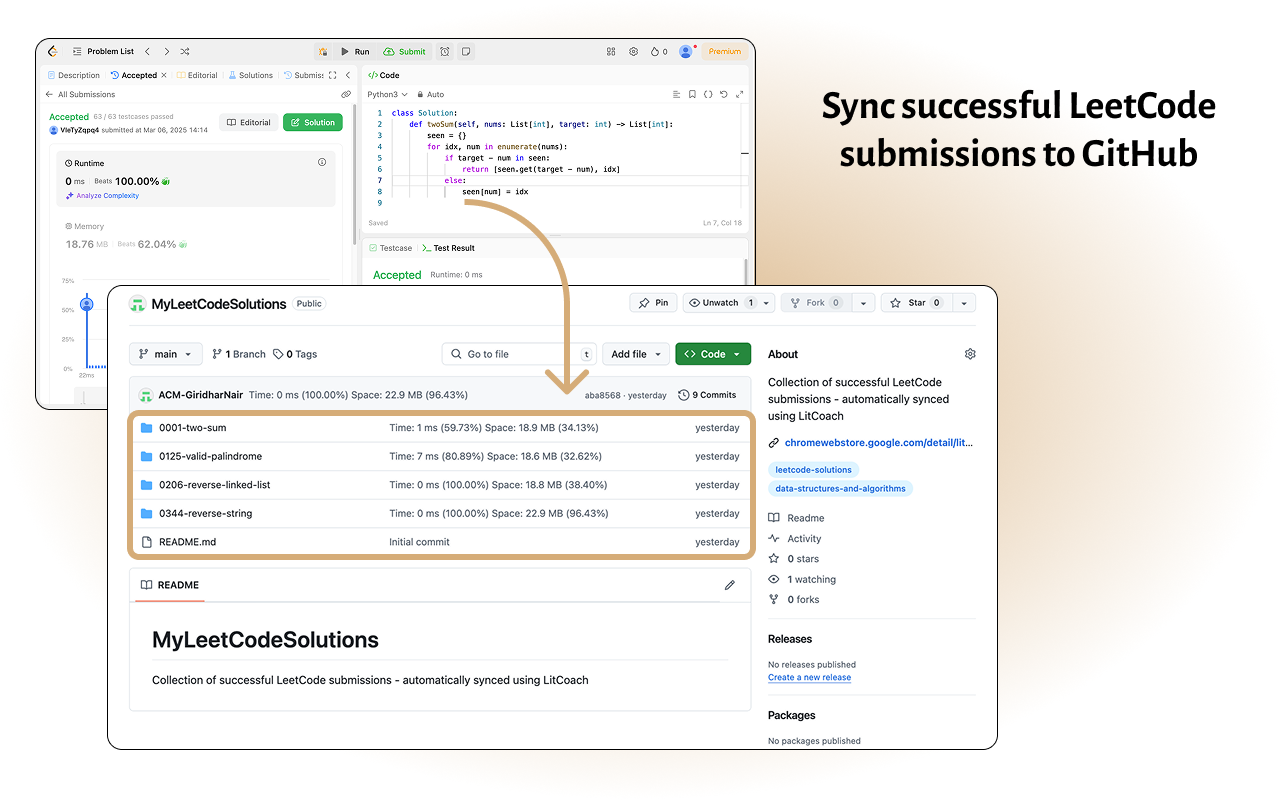Open the Fork dropdown arrow
This screenshot has height=800, width=1280.
864,303
